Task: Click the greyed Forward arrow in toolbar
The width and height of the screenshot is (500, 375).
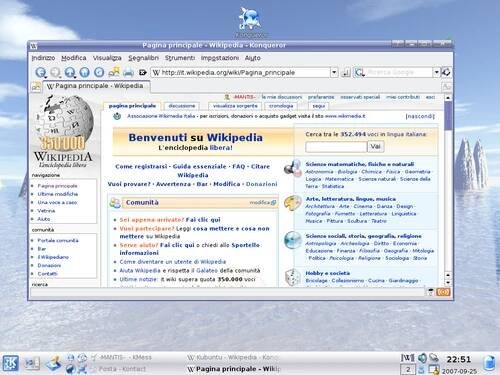Action: (55, 72)
